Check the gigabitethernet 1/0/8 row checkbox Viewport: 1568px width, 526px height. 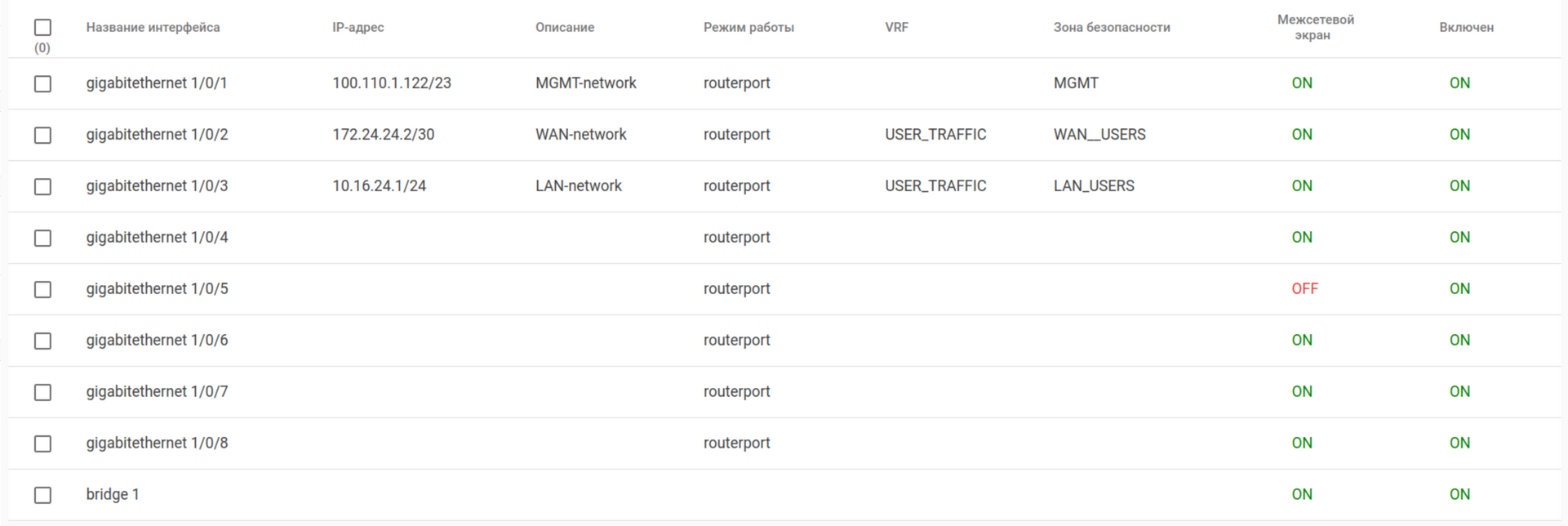pyautogui.click(x=42, y=444)
